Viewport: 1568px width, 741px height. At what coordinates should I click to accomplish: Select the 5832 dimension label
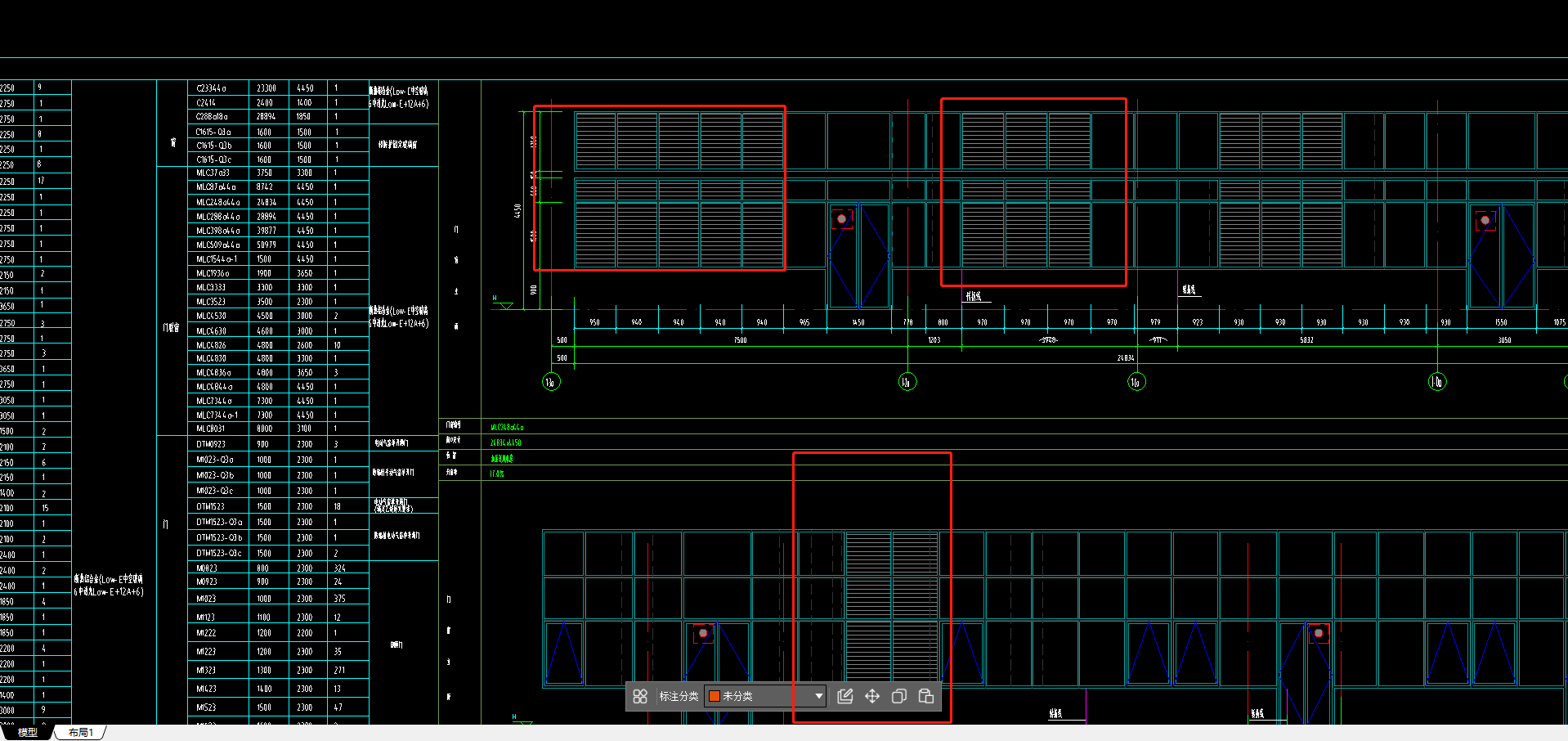[x=1306, y=340]
